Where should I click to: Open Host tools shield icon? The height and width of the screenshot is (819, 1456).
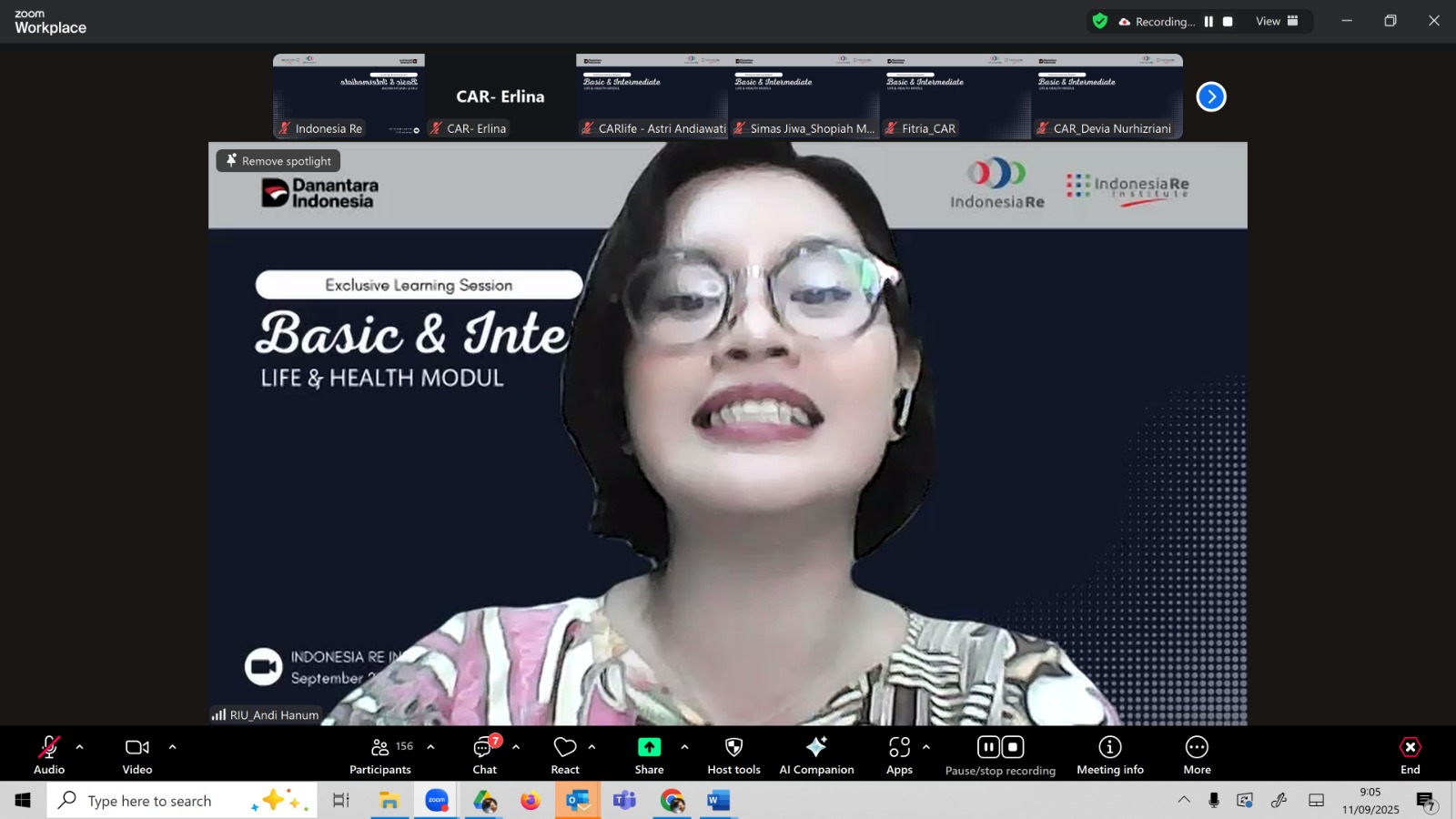[x=733, y=754]
